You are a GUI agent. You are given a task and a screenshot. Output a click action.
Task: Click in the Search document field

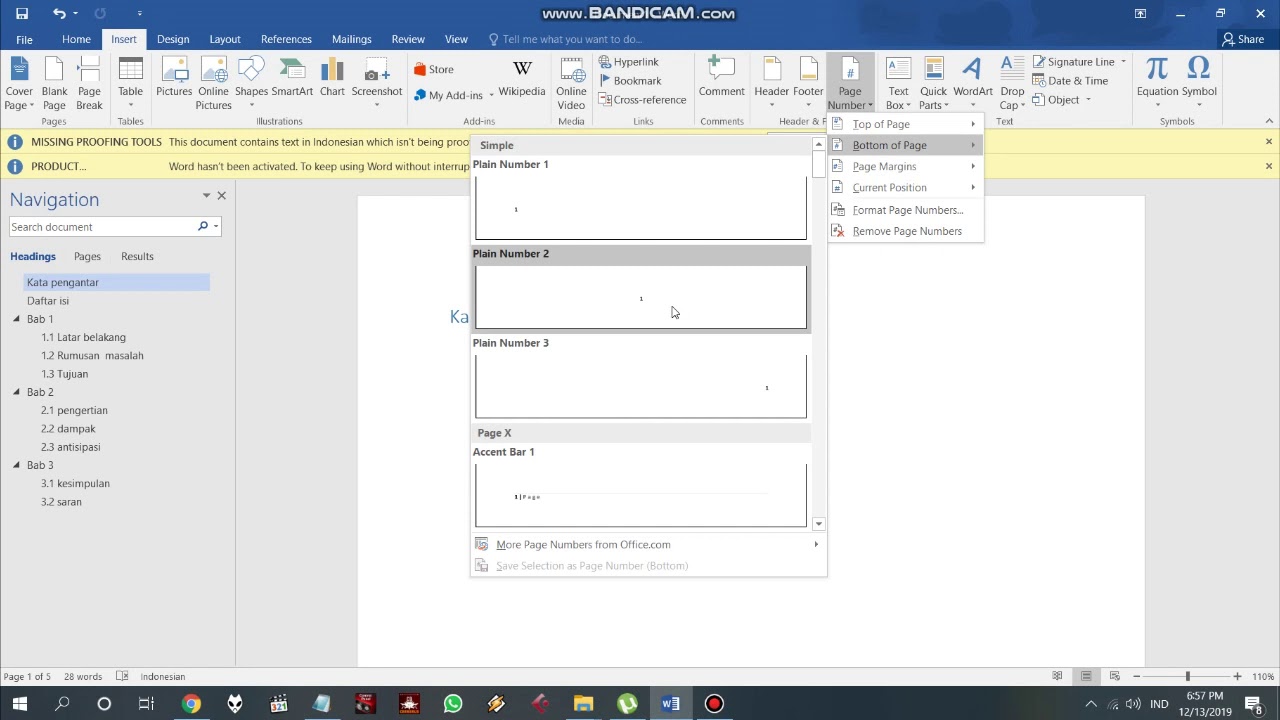(103, 227)
